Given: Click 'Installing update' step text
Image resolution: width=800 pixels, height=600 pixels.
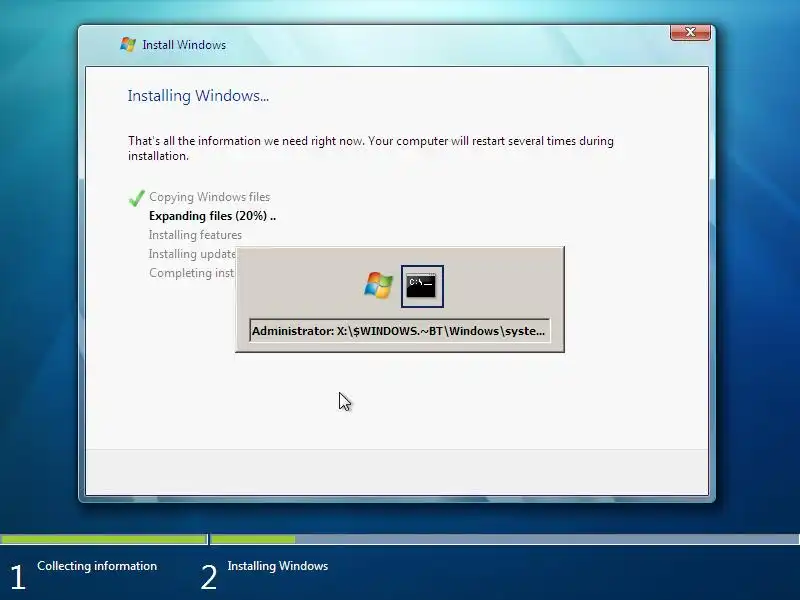Looking at the screenshot, I should 192,254.
